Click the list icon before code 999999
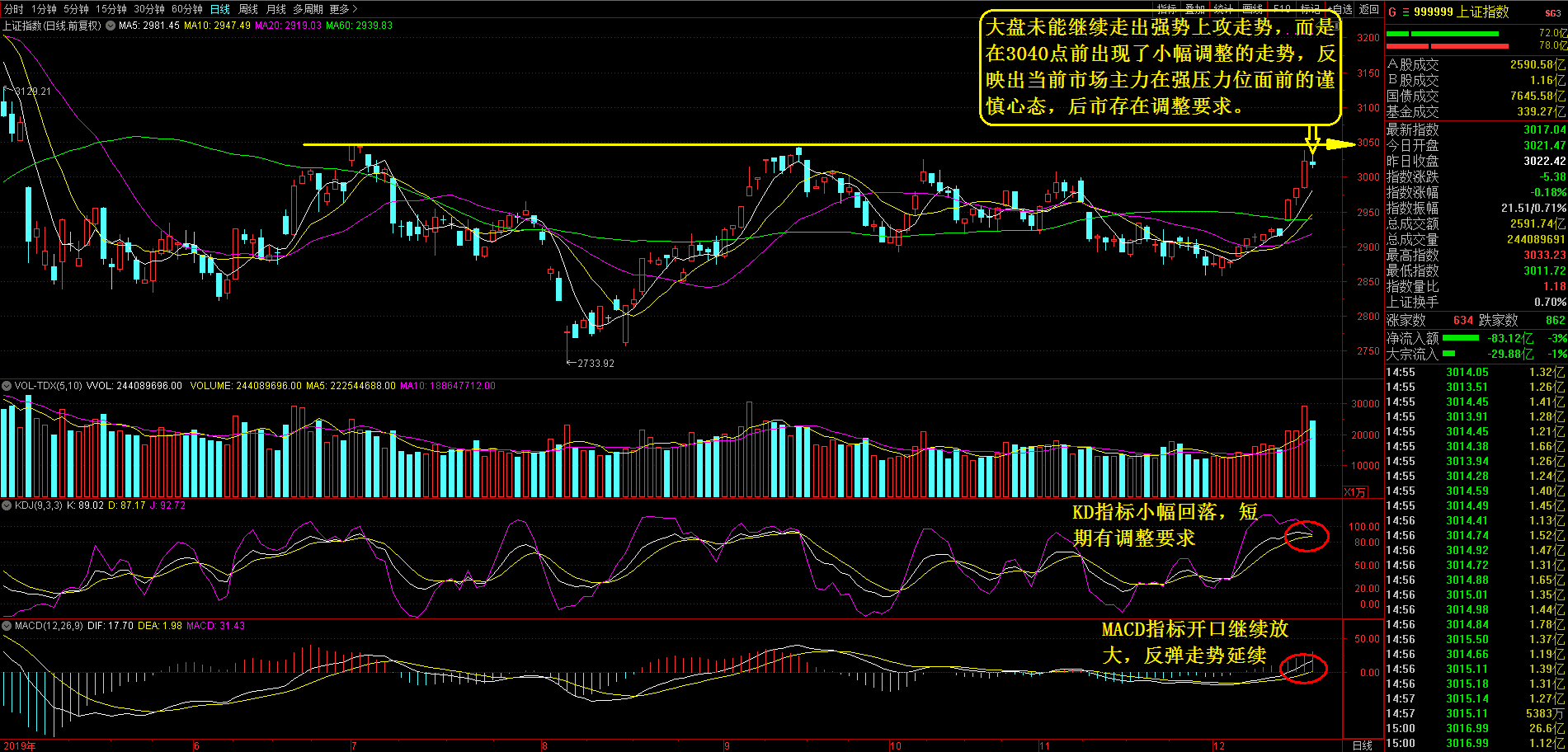This screenshot has height=752, width=1568. click(1406, 12)
